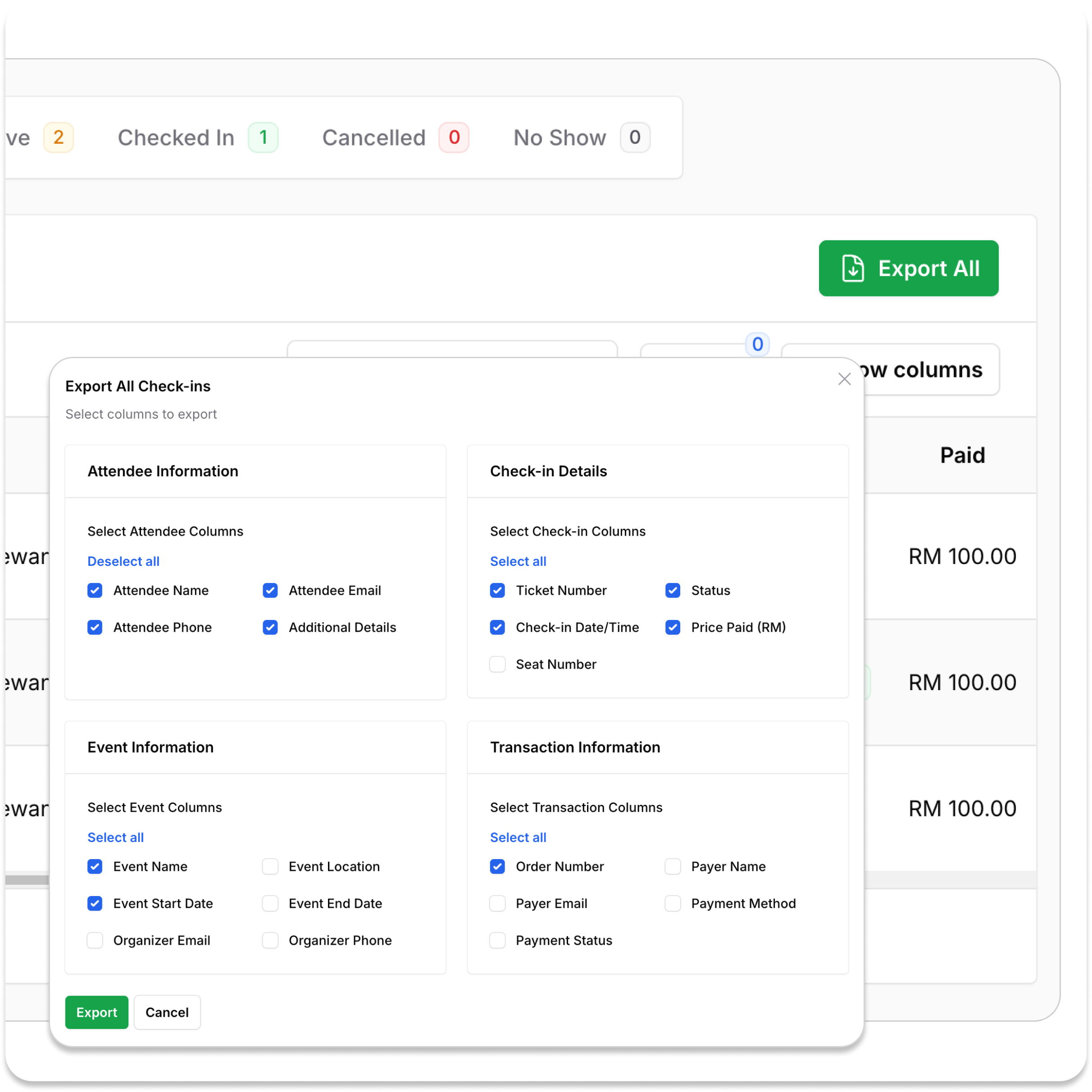Viewport: 1092px width, 1092px height.
Task: Click Select all under Event Columns
Action: click(115, 837)
